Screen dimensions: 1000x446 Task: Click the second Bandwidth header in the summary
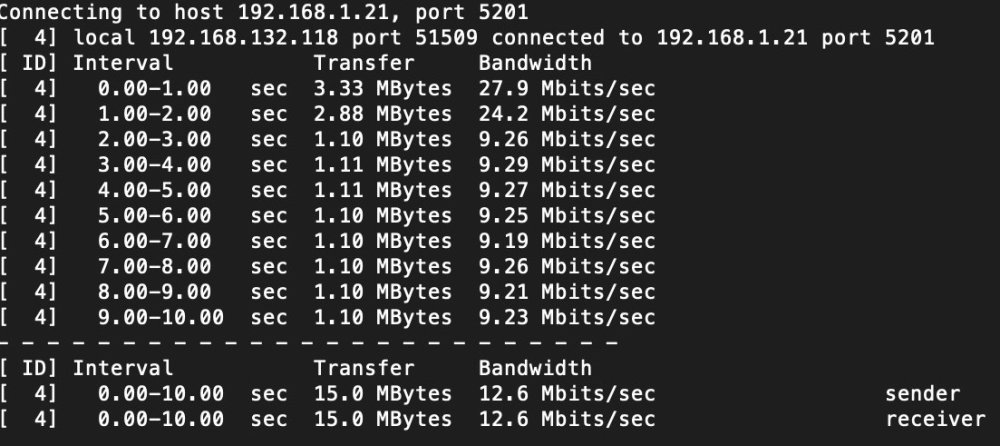point(535,368)
